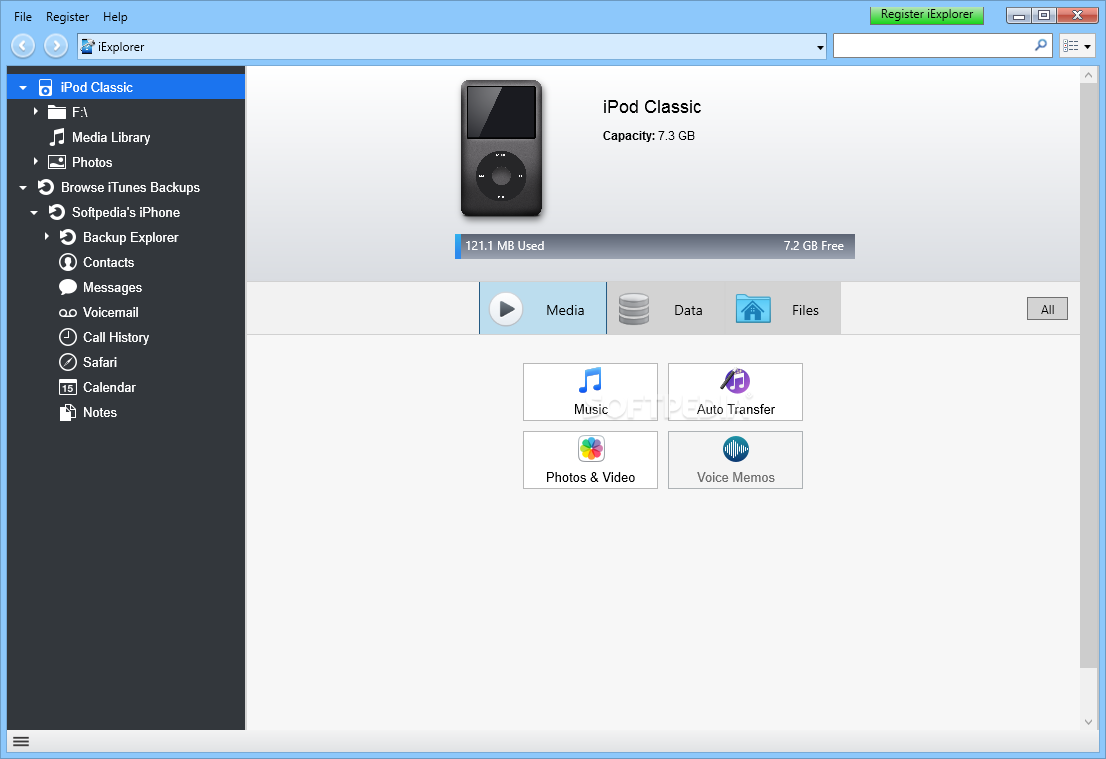Select Call History in the sidebar
The width and height of the screenshot is (1106, 759).
pyautogui.click(x=126, y=337)
